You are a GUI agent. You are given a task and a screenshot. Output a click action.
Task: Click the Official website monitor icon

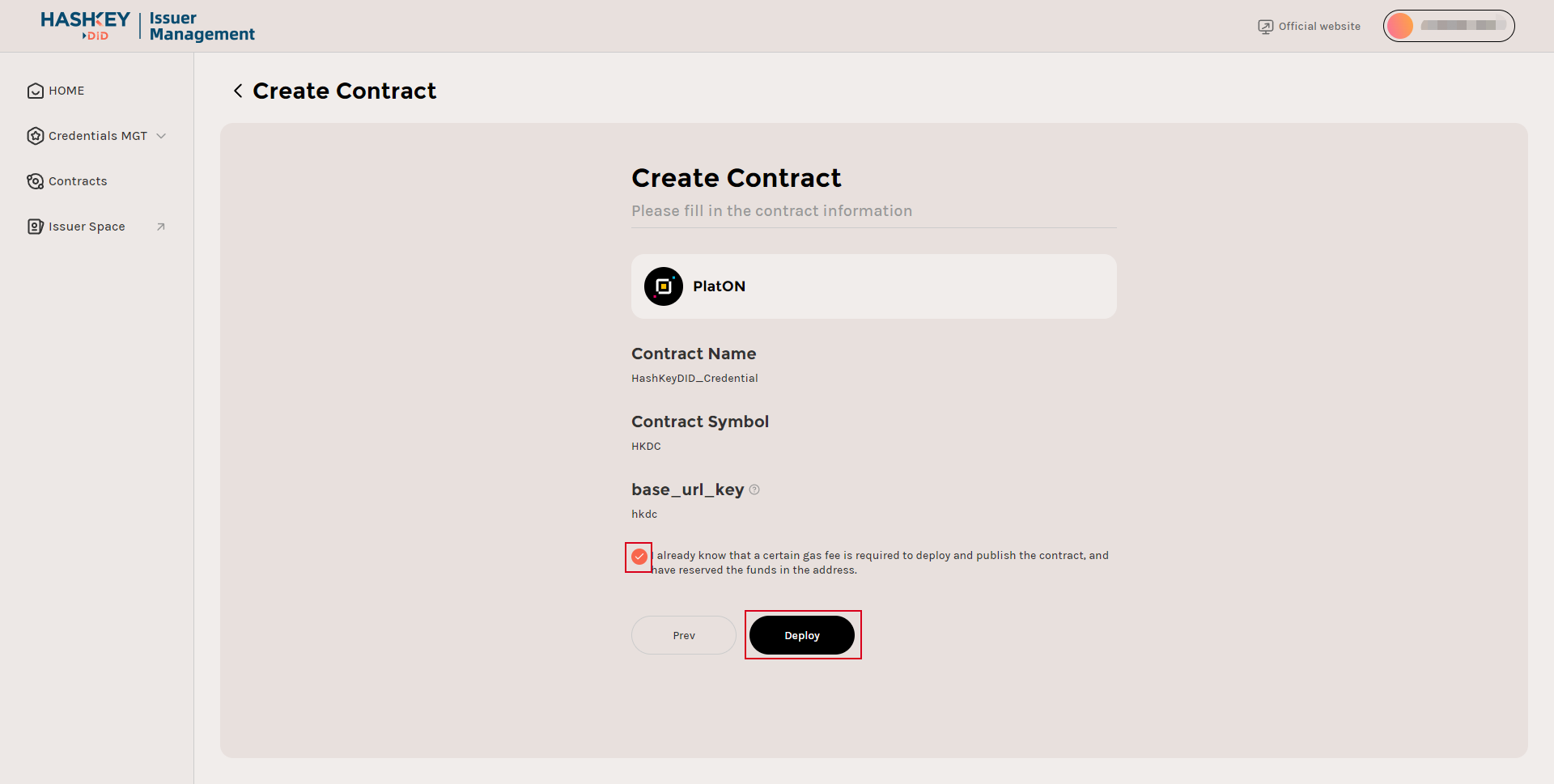pos(1265,27)
